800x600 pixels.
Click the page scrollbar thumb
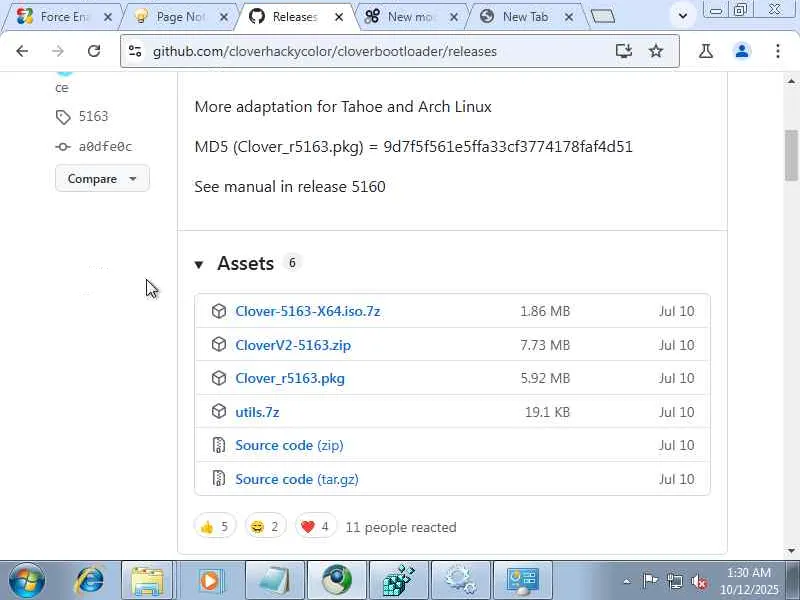[x=791, y=155]
